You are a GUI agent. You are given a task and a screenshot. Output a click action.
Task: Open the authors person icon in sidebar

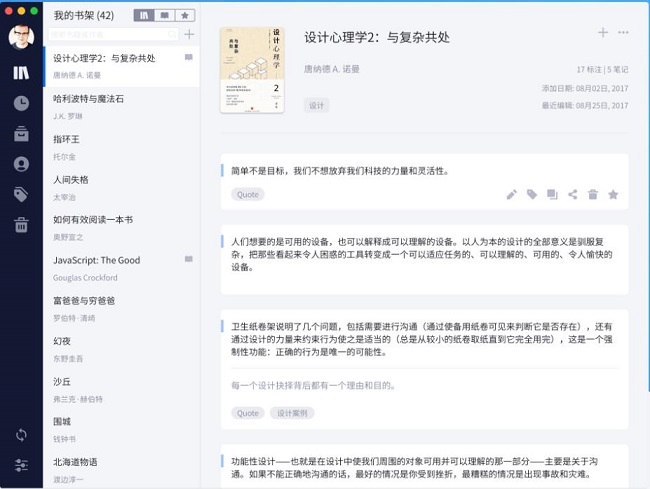click(21, 164)
